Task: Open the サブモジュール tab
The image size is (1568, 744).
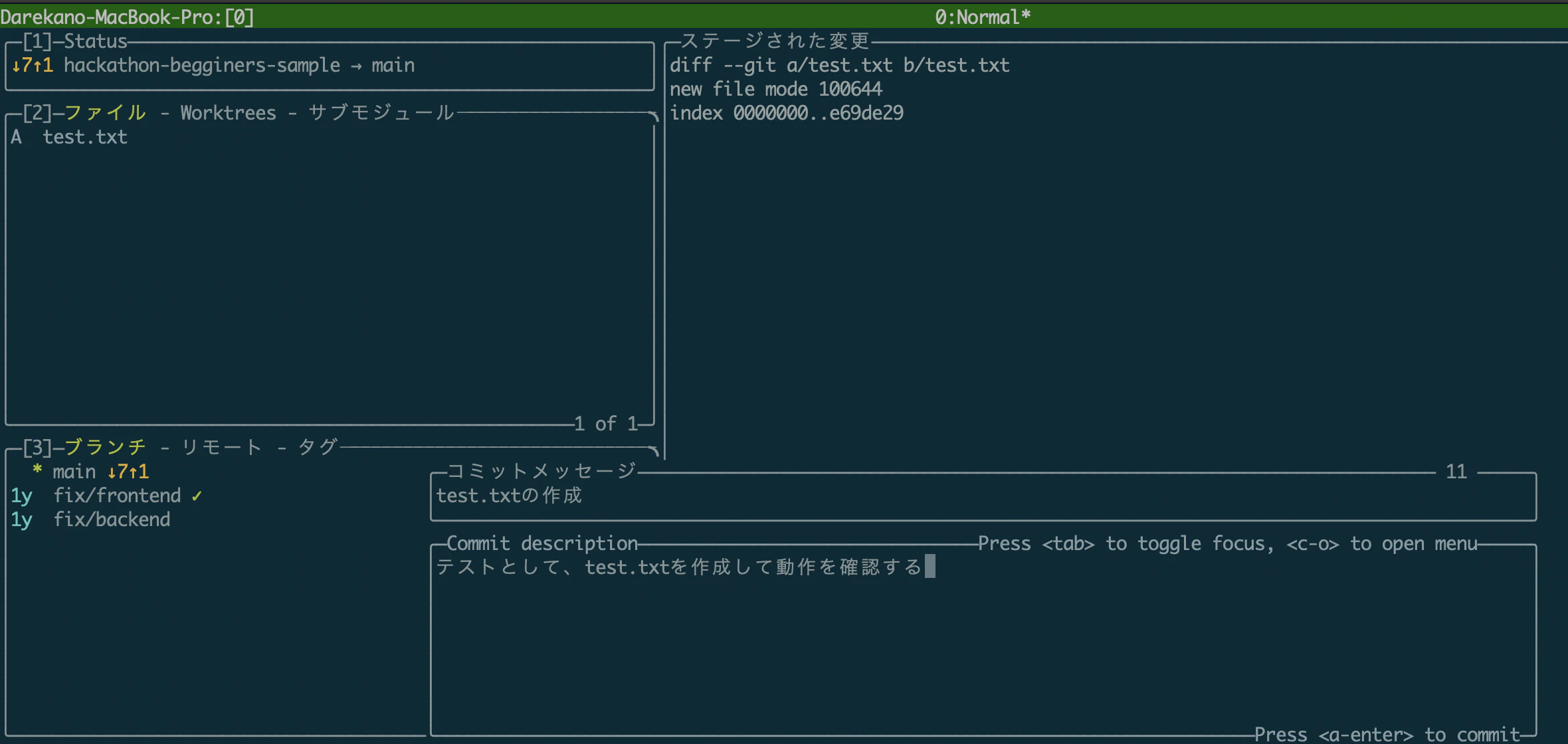Action: [x=381, y=112]
